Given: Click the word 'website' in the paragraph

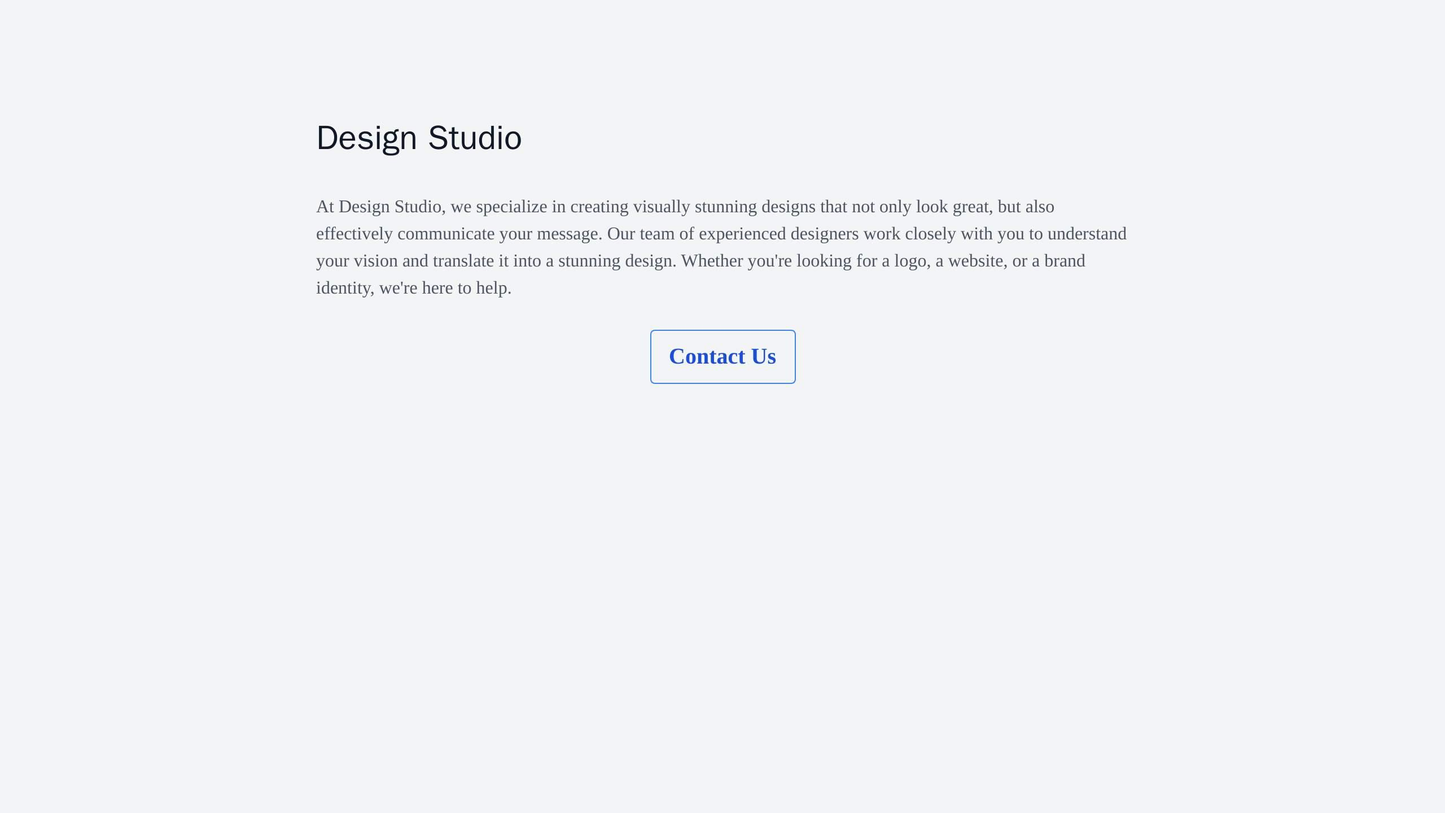Looking at the screenshot, I should (x=976, y=261).
